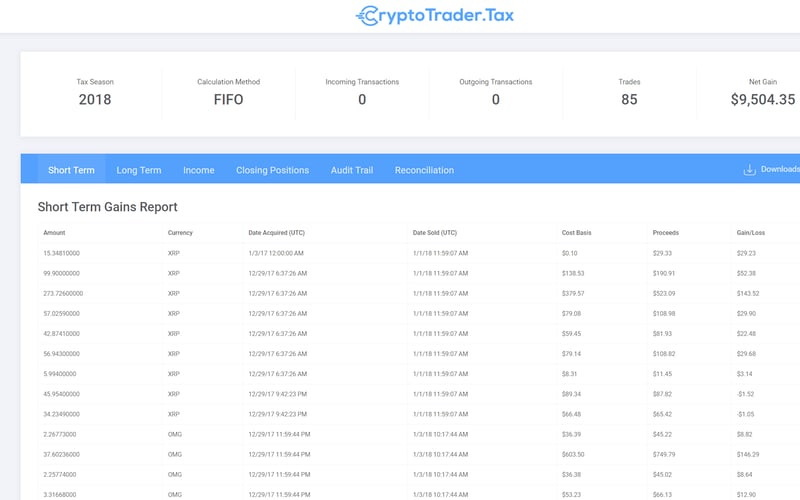This screenshot has height=500, width=800.
Task: Click the Downloads button label
Action: pyautogui.click(x=780, y=169)
